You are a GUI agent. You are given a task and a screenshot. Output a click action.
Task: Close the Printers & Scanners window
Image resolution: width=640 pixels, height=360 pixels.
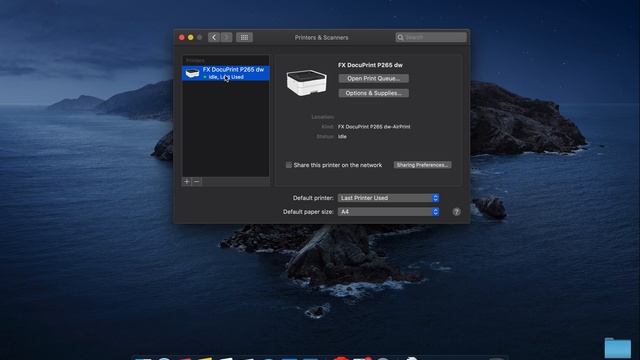point(182,37)
